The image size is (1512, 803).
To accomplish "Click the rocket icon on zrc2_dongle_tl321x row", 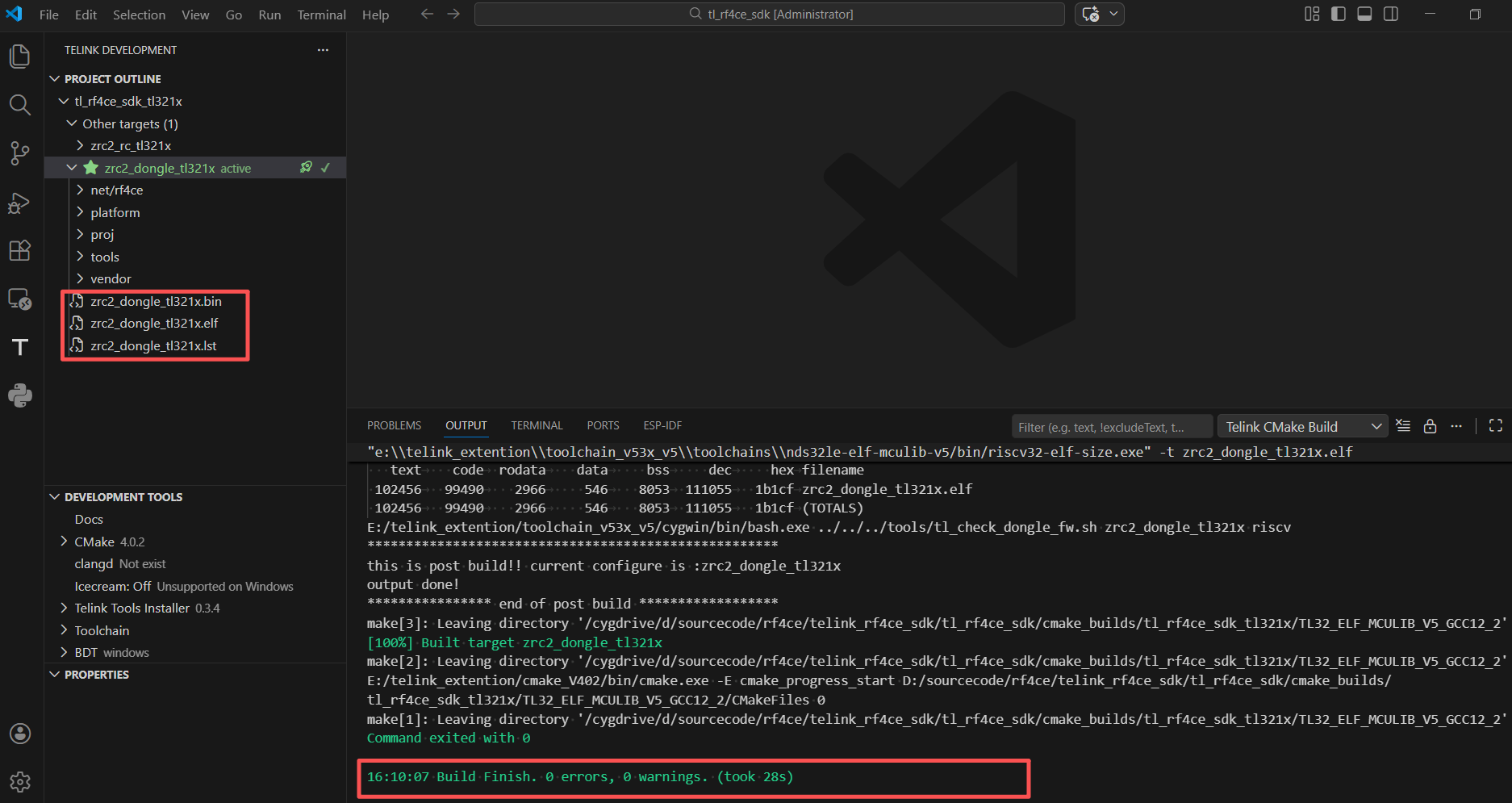I will 306,168.
